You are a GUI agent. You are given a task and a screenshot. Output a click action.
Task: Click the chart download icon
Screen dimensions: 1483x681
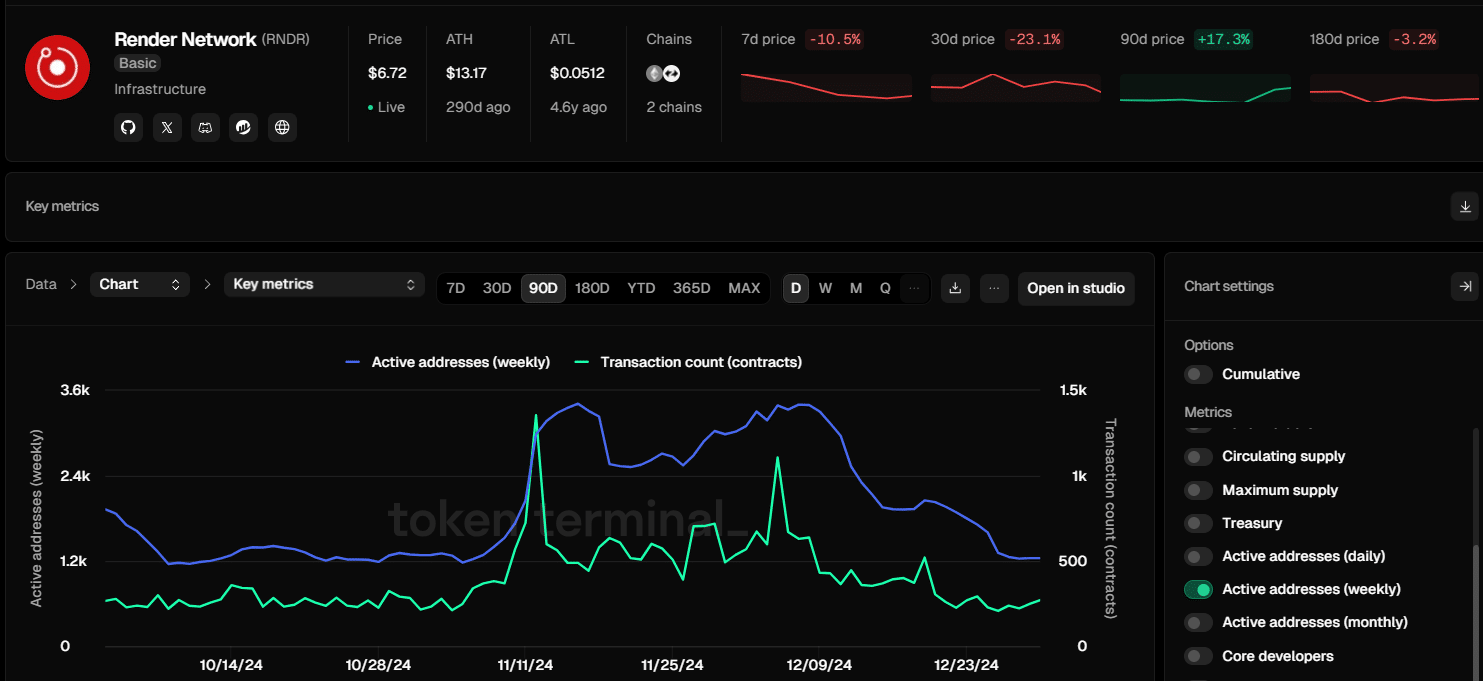[x=955, y=288]
